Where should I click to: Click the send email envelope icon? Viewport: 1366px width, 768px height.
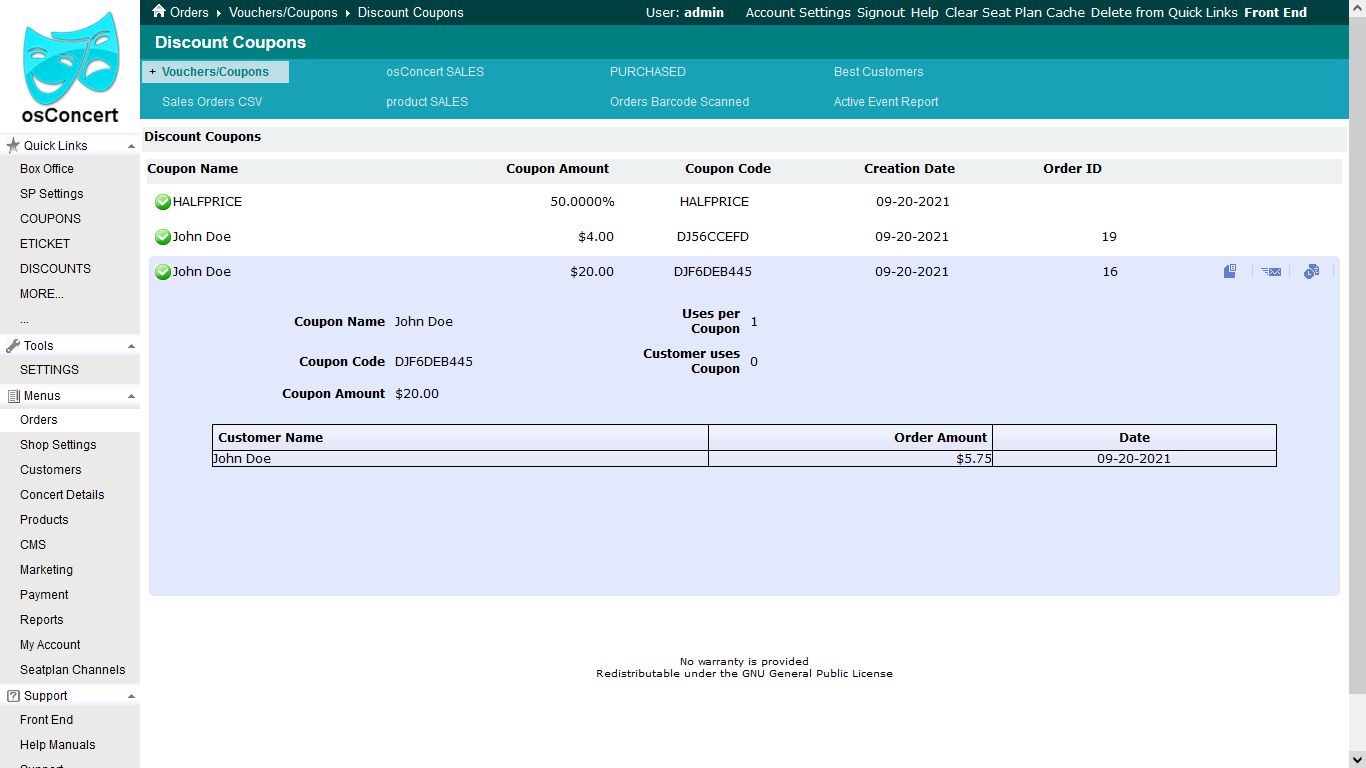click(x=1271, y=271)
